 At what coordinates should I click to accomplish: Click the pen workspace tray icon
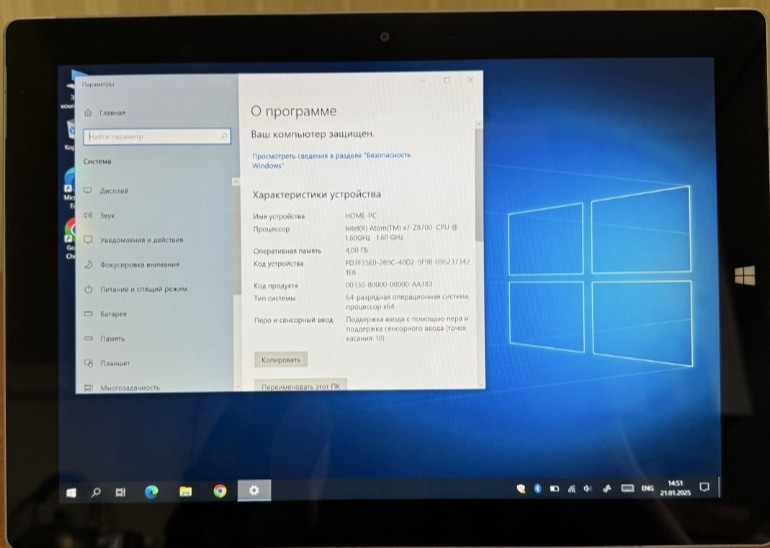pyautogui.click(x=607, y=489)
